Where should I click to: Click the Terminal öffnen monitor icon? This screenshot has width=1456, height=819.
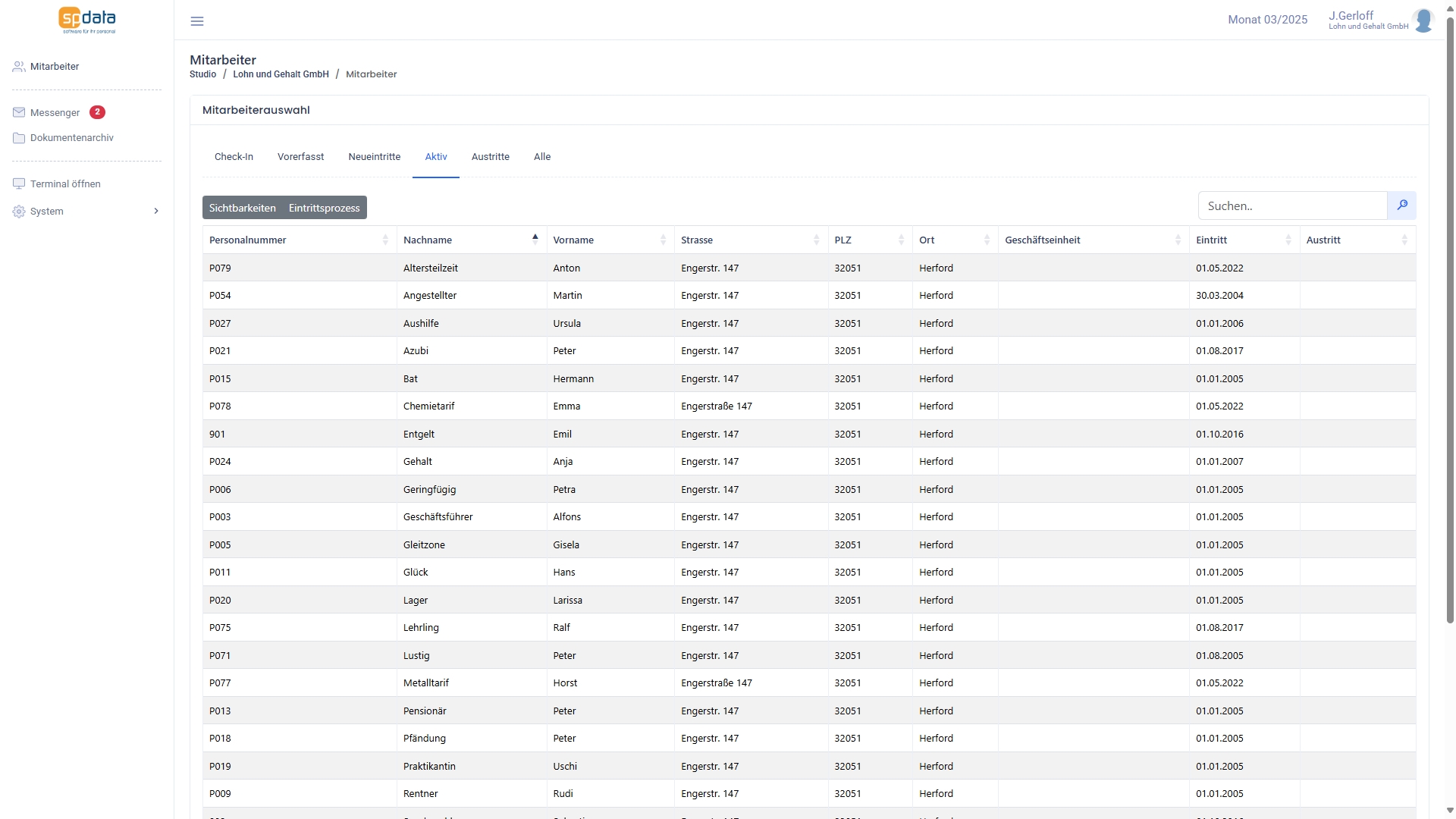(x=19, y=184)
